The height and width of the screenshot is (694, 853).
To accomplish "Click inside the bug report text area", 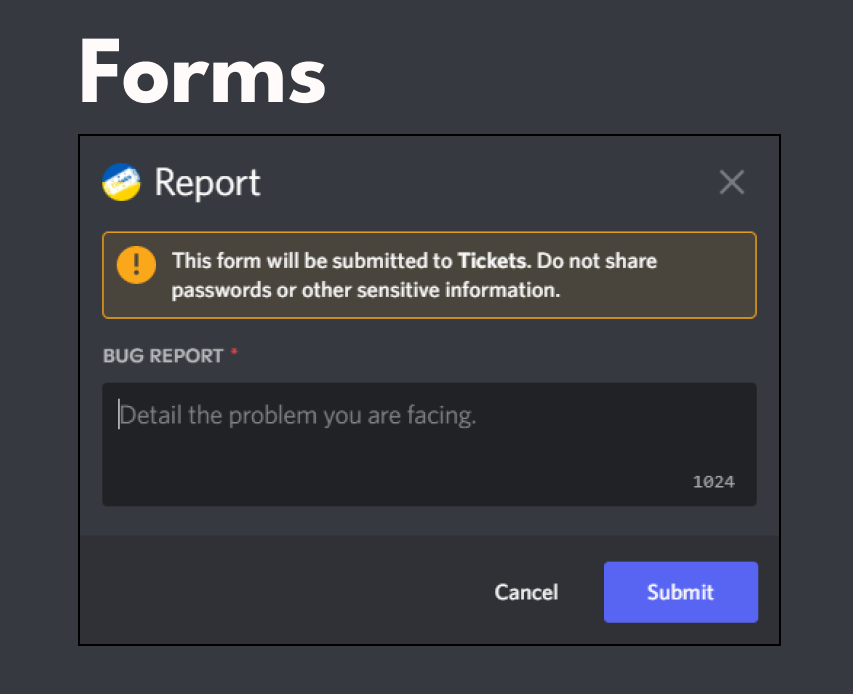I will pyautogui.click(x=429, y=444).
